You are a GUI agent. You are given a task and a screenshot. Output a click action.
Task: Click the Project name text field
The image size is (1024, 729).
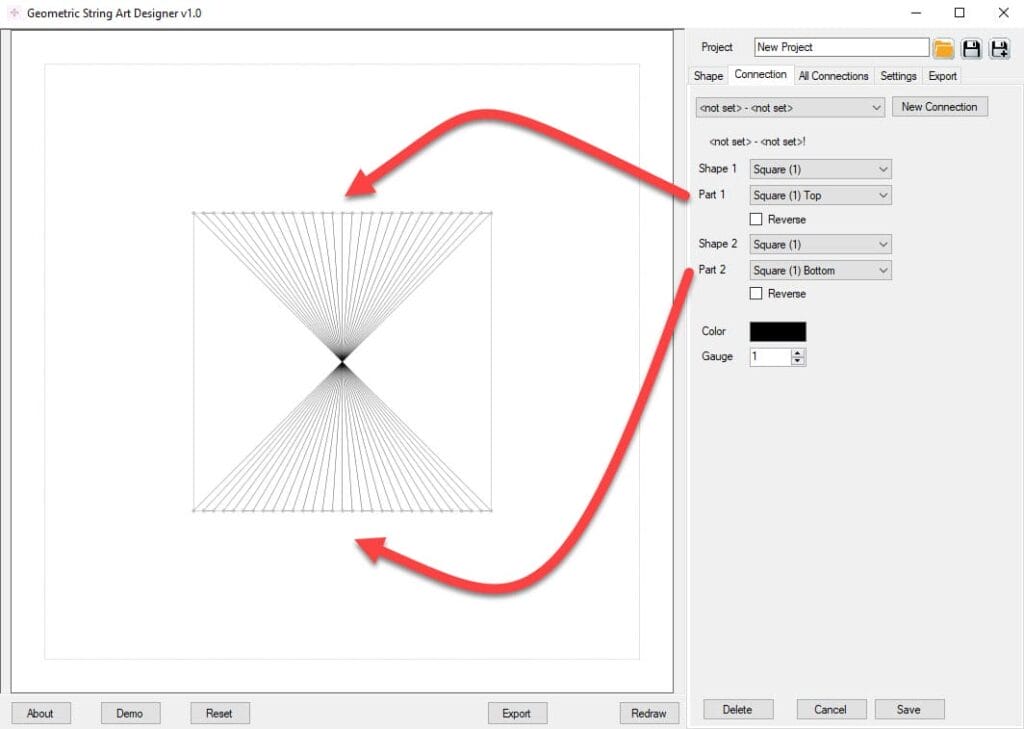840,47
